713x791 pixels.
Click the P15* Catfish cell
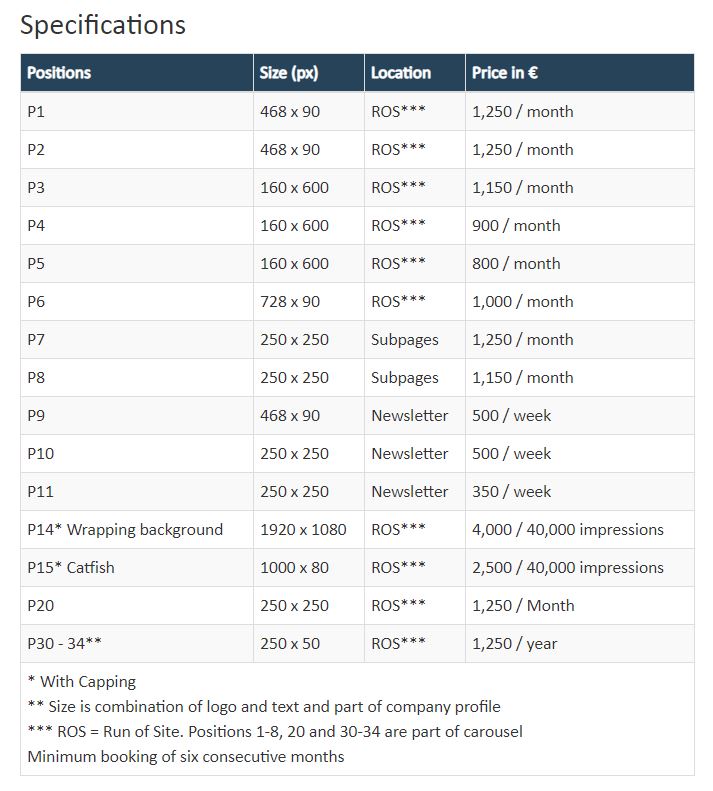(71, 568)
